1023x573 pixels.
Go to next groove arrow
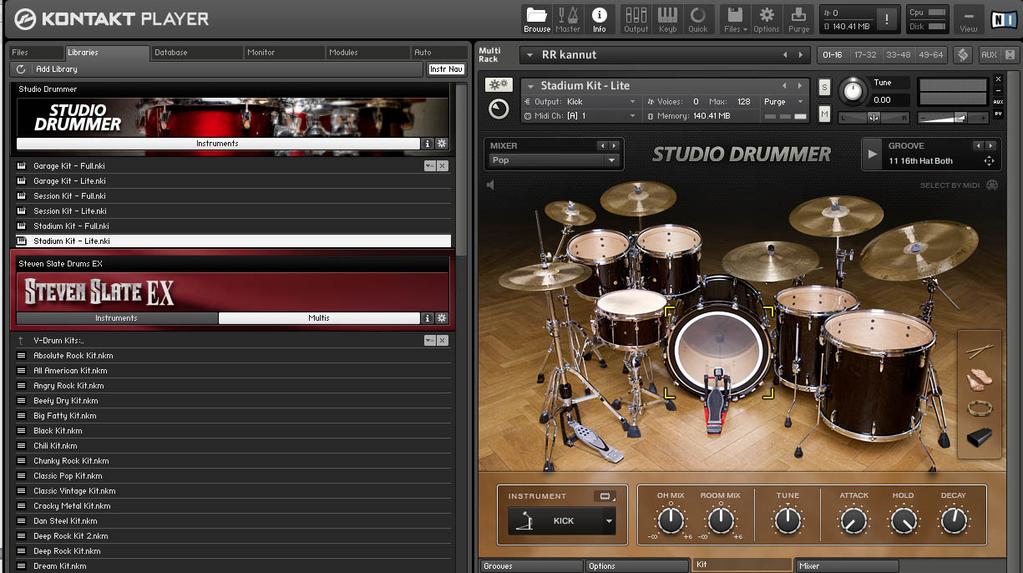coord(990,146)
